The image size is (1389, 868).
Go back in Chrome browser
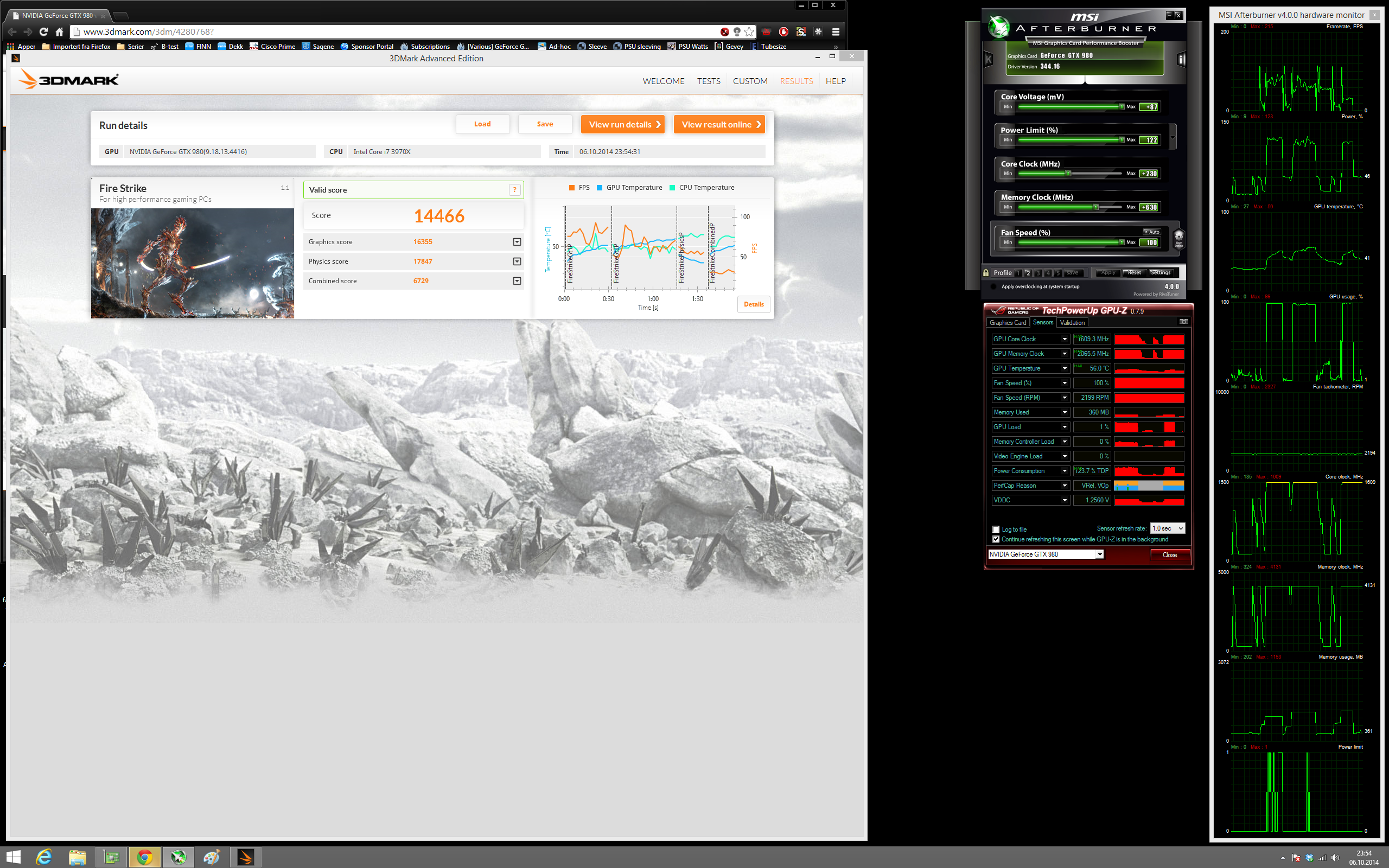12,31
